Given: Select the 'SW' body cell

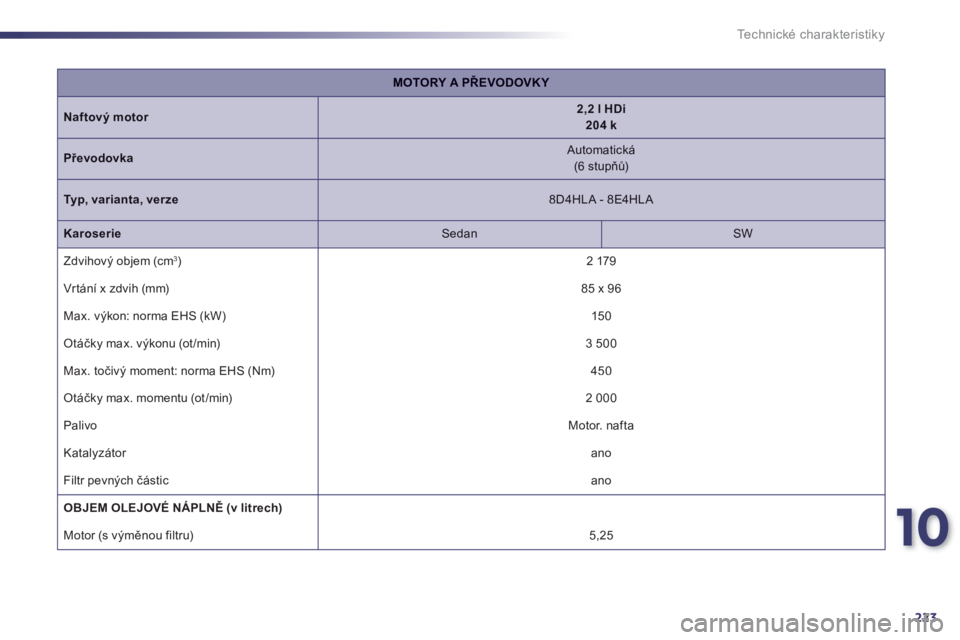Looking at the screenshot, I should (x=743, y=234).
